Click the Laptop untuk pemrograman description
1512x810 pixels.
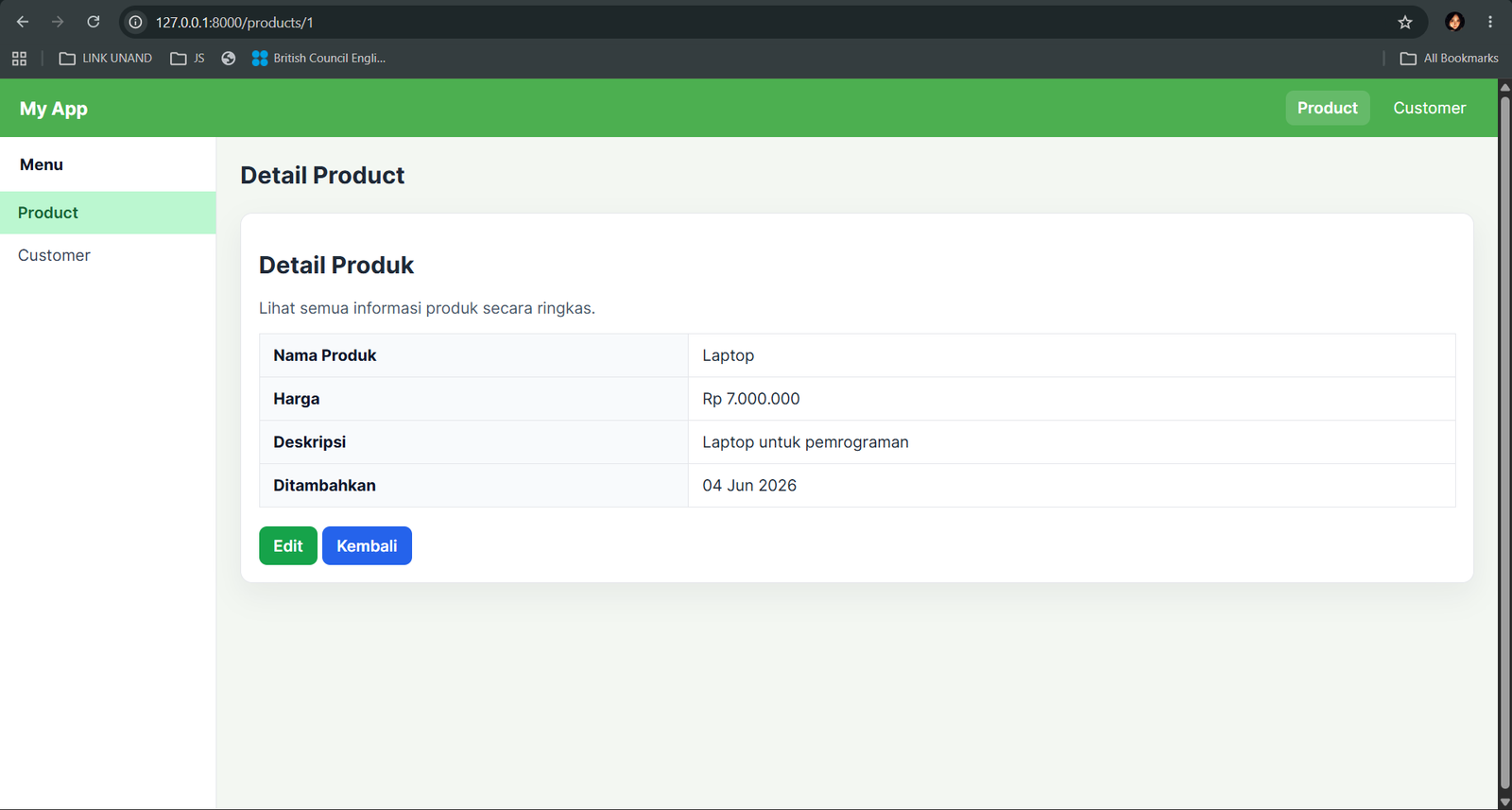click(x=805, y=442)
